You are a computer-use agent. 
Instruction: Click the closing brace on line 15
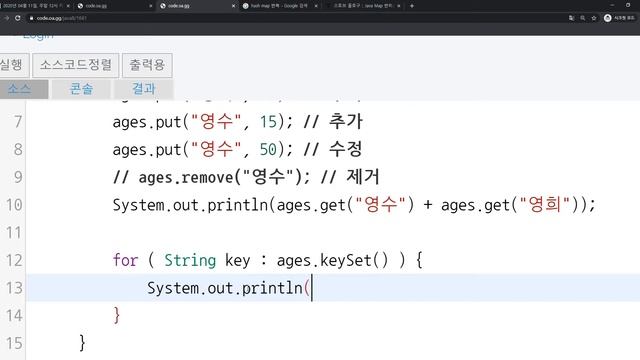pos(82,344)
